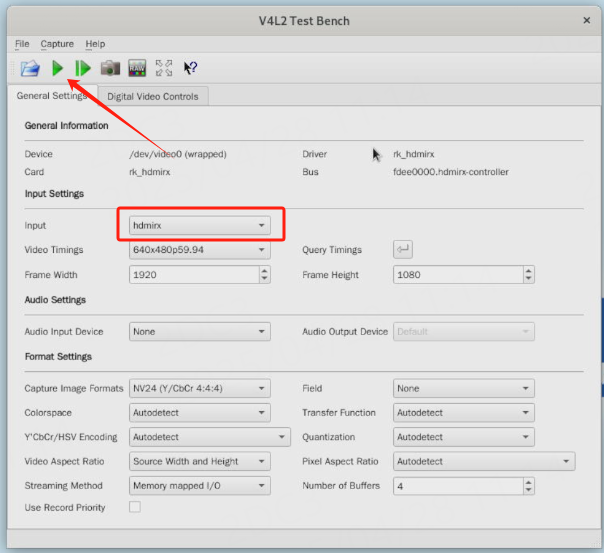Screen dimensions: 604x553
Task: Take a snapshot with the camera icon
Action: pos(110,68)
